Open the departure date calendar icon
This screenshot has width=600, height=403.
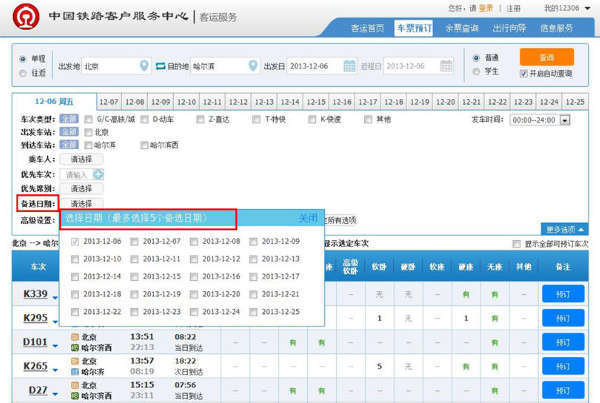[348, 66]
